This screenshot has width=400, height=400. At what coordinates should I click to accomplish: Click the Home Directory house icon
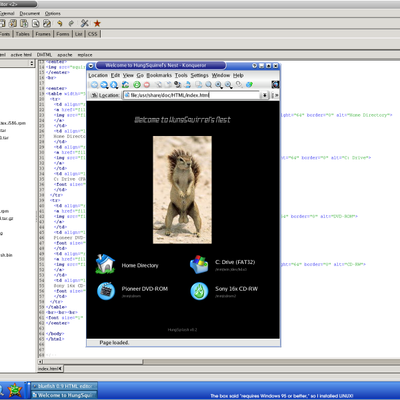tap(105, 264)
